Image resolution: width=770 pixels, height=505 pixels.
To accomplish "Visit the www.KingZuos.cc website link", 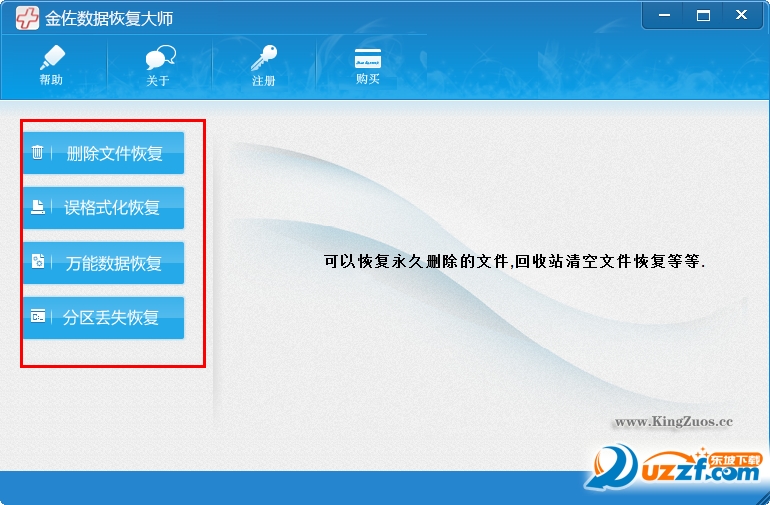I will tap(673, 422).
